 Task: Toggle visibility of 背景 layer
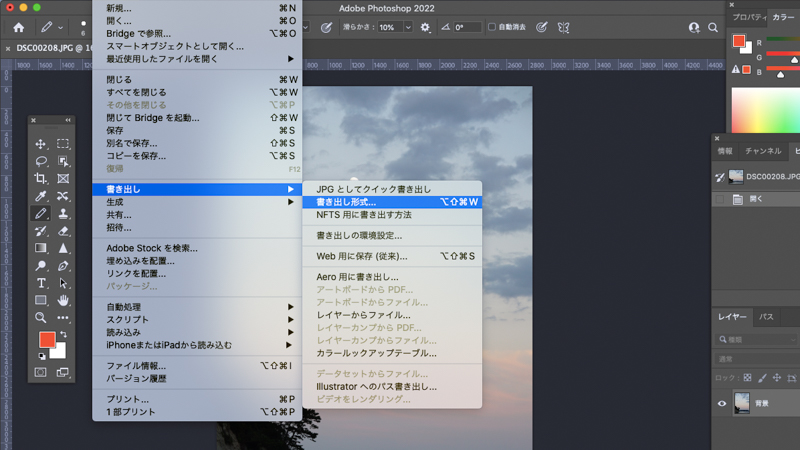(x=721, y=403)
